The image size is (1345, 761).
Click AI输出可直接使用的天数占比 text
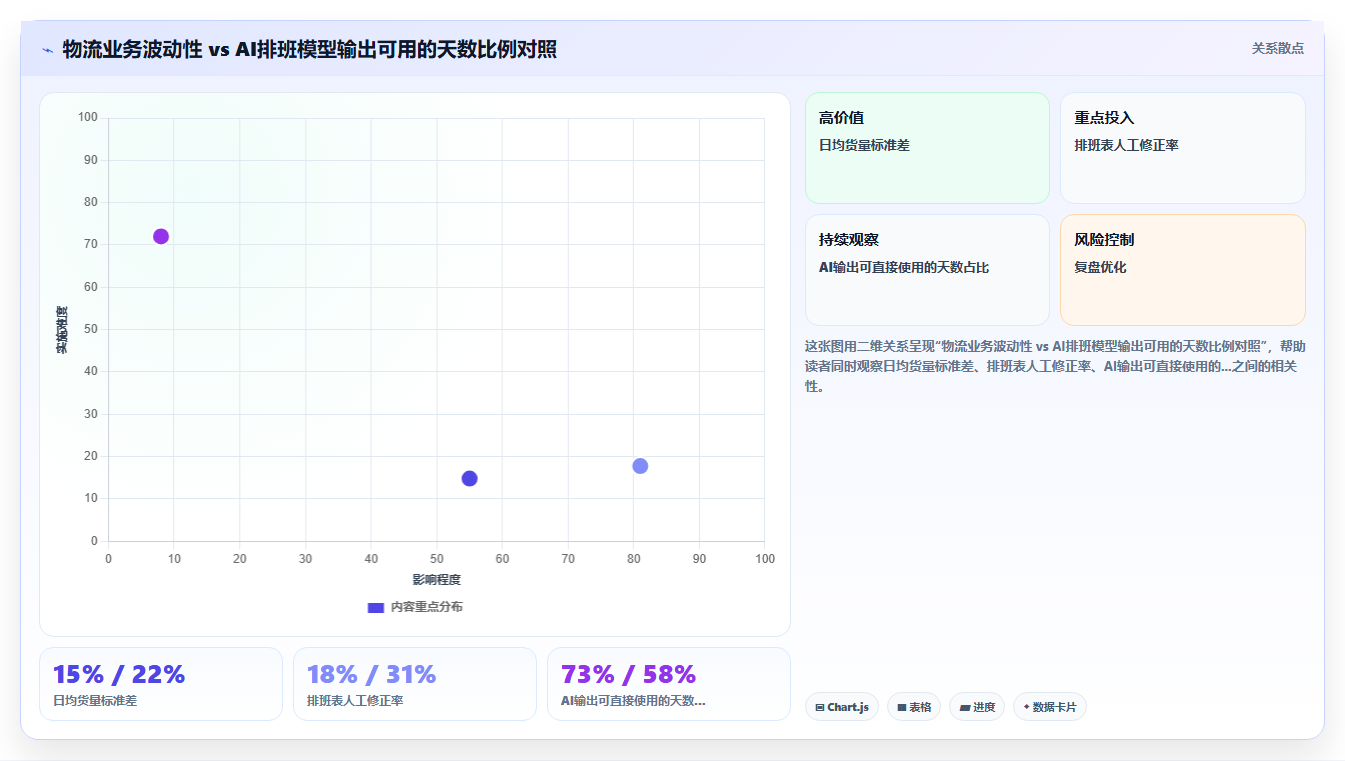[904, 267]
